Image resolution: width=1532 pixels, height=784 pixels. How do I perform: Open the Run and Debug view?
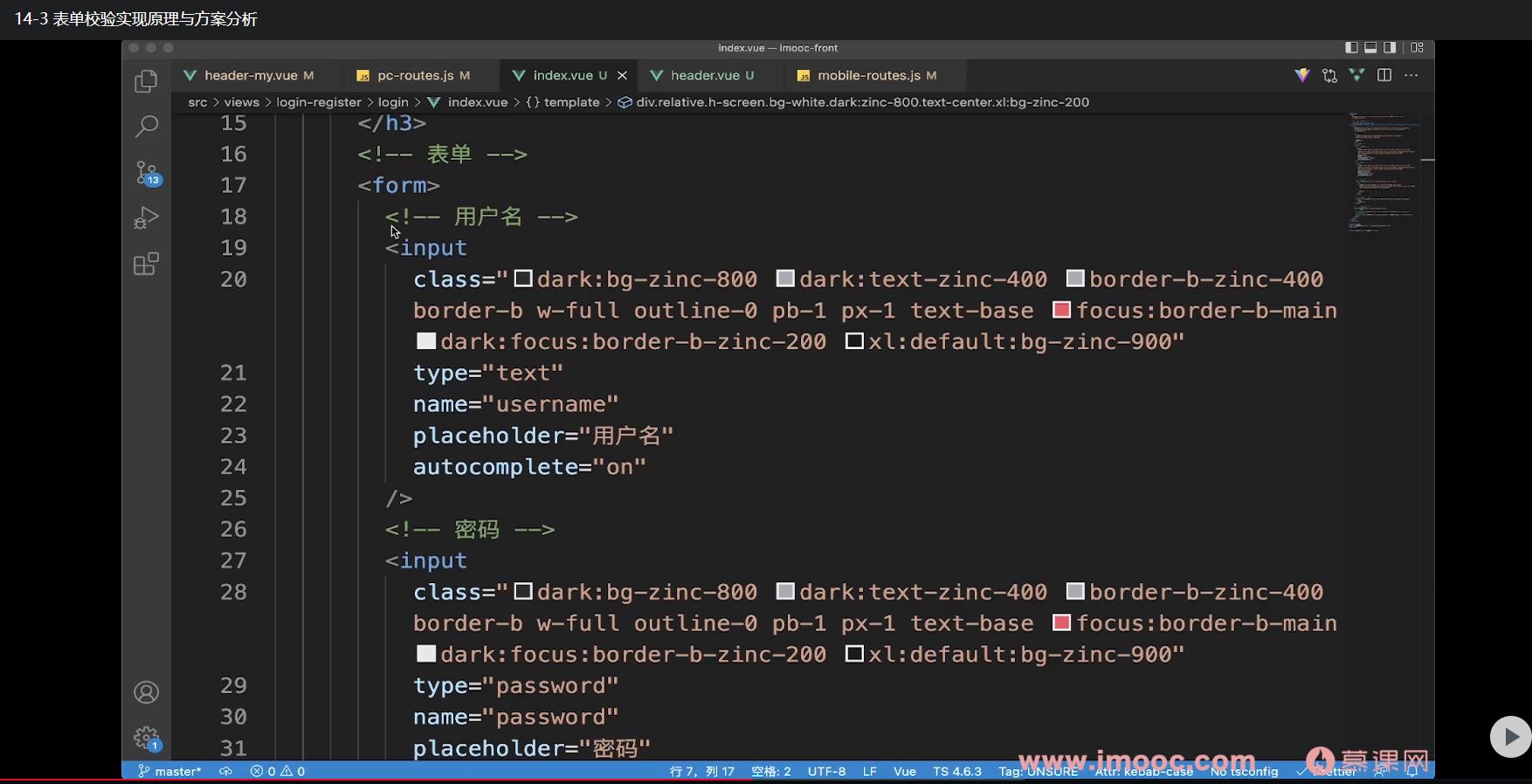click(x=146, y=217)
